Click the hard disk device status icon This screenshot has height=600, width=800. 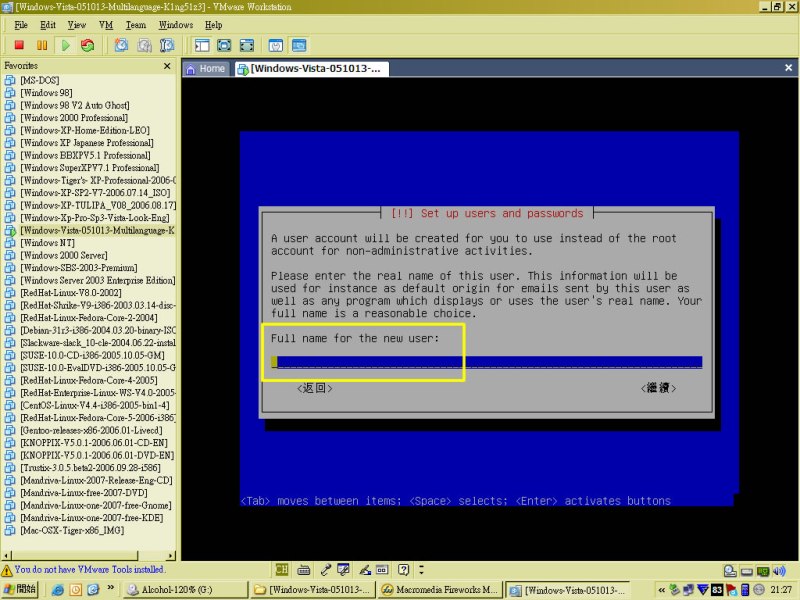pos(747,571)
